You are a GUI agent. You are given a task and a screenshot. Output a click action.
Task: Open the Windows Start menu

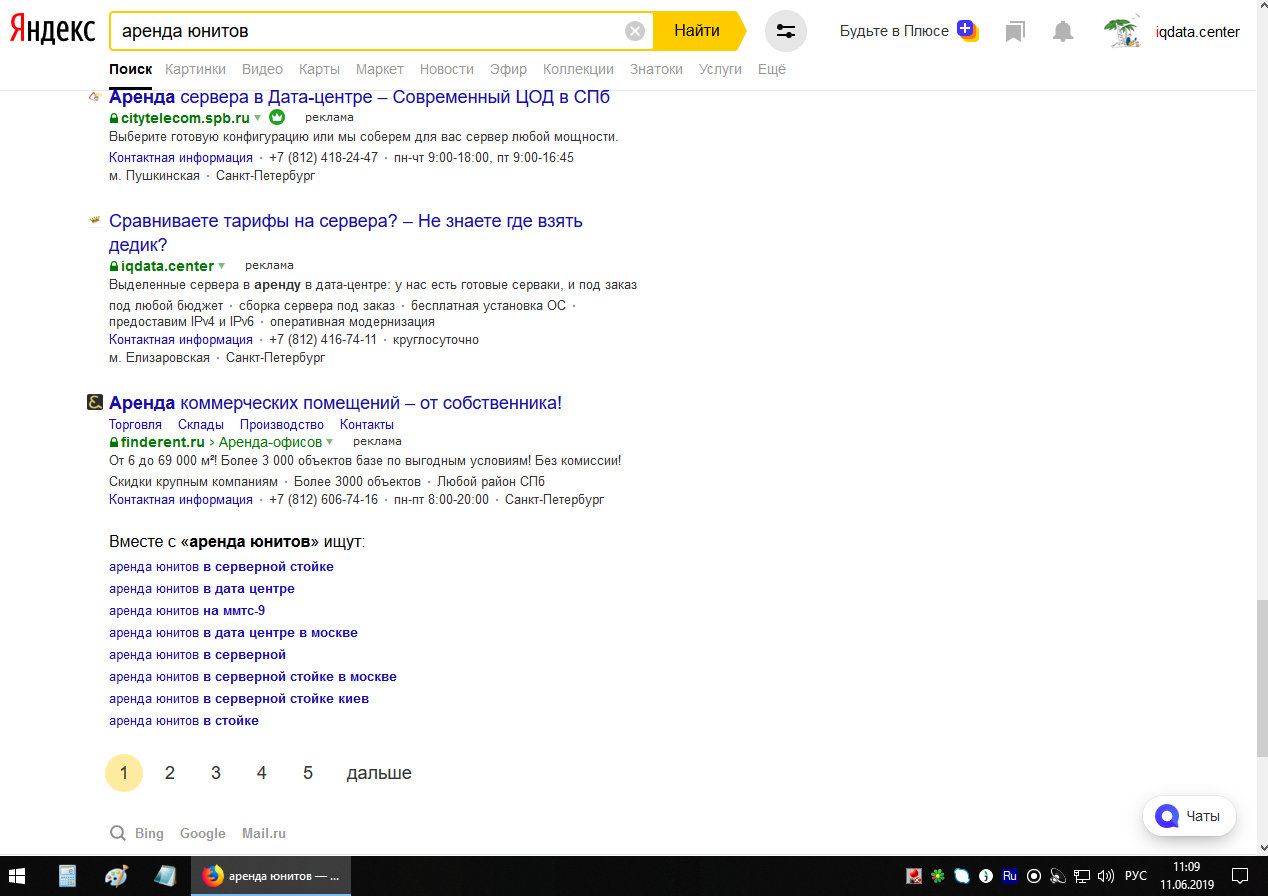click(17, 876)
